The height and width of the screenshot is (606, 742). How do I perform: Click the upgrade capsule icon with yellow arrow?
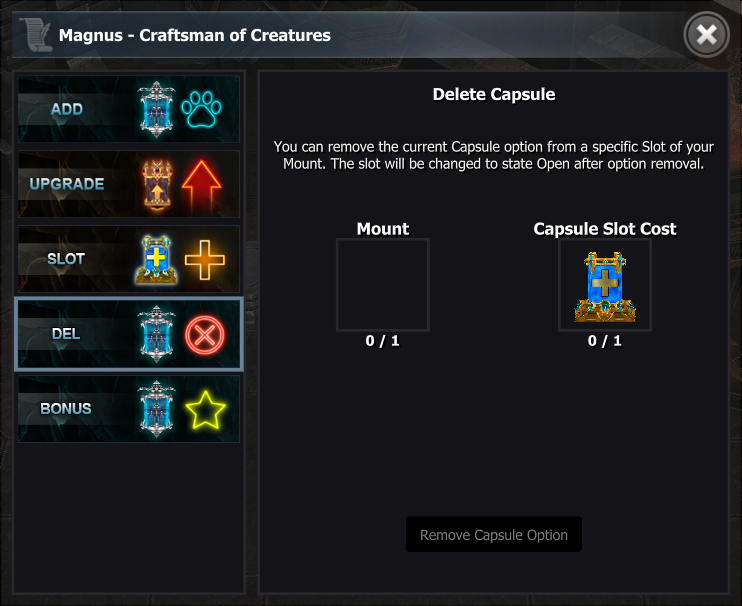(x=156, y=184)
